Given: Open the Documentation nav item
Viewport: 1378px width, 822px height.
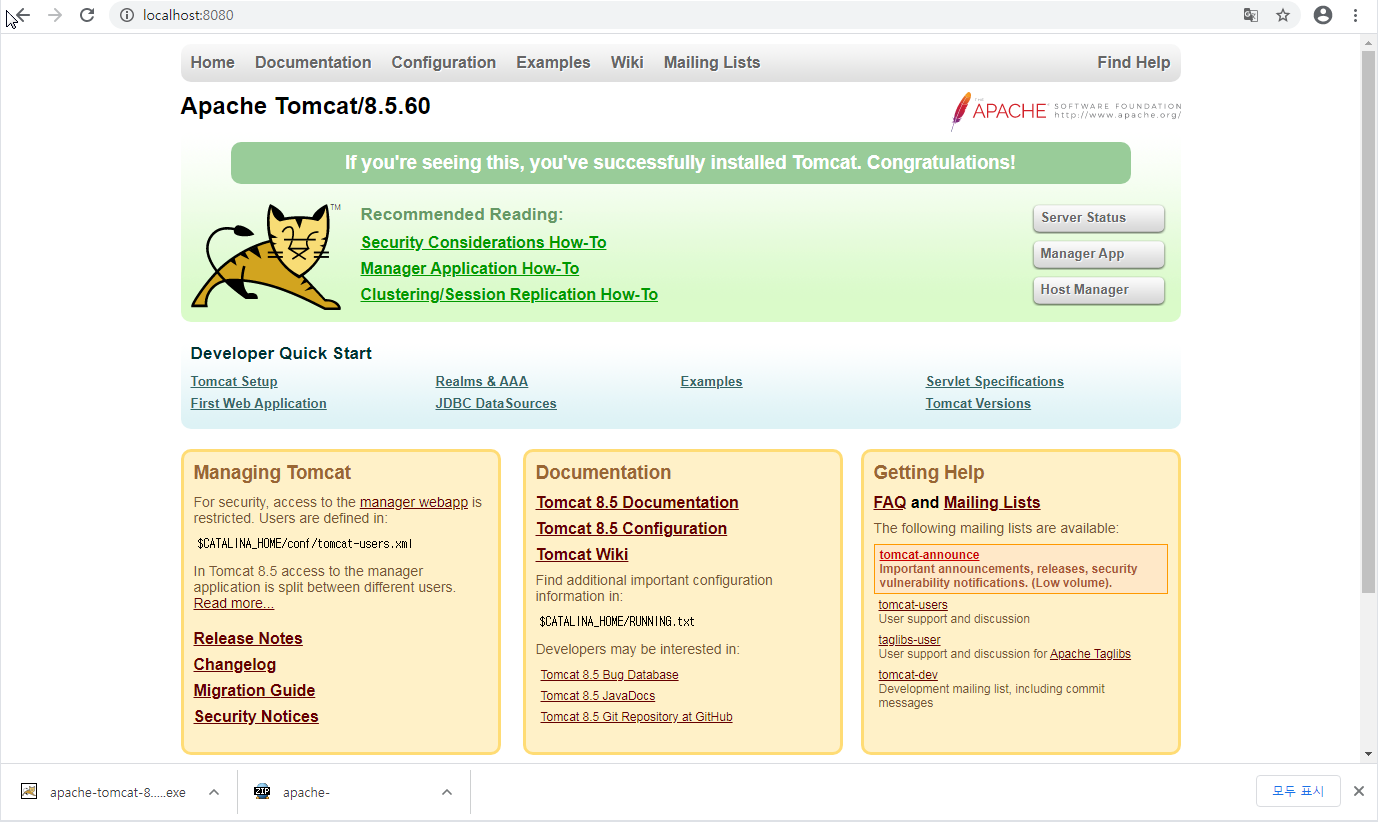Looking at the screenshot, I should [313, 62].
